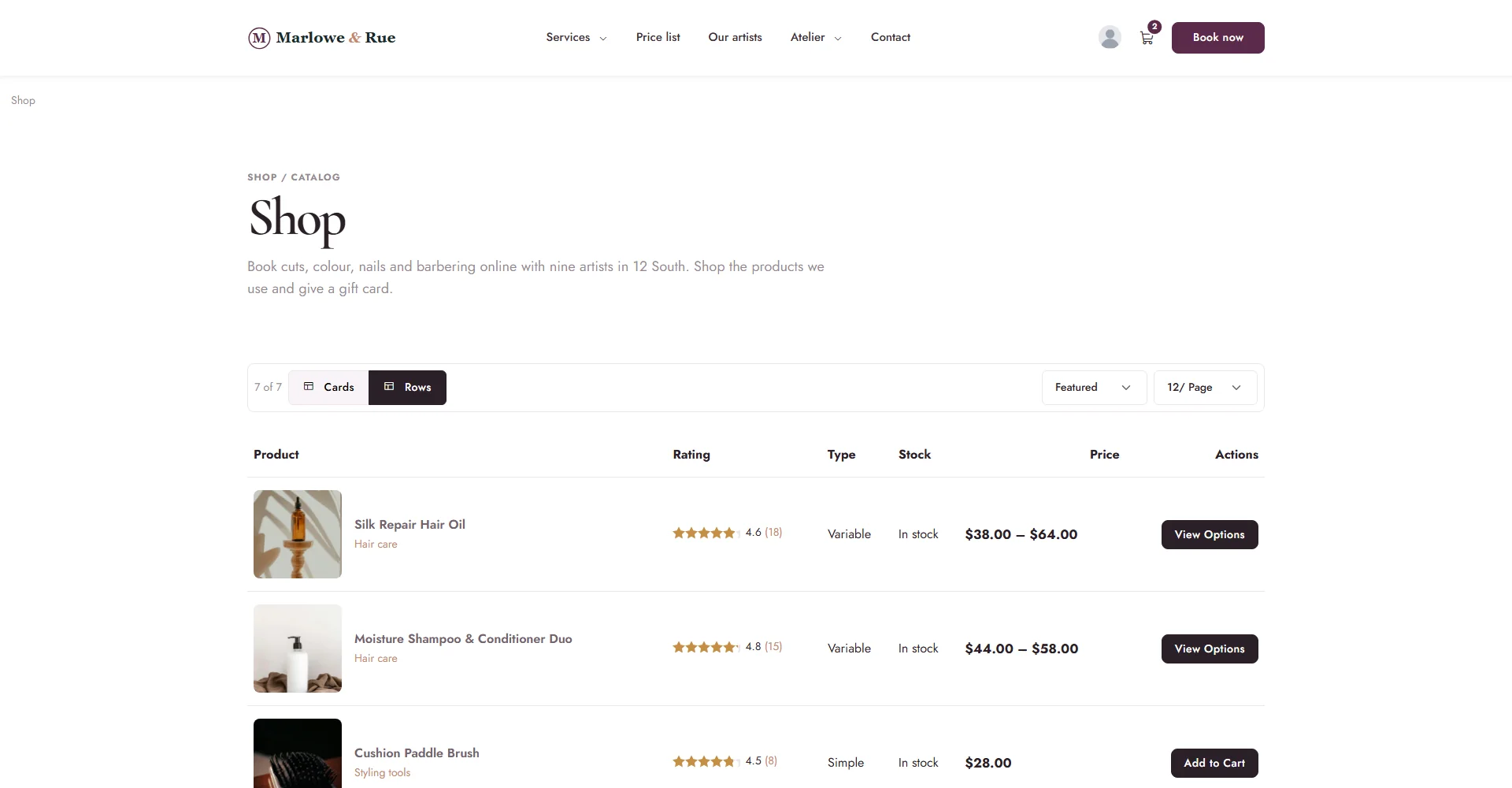
Task: Open the Styling tools category link
Action: click(x=382, y=773)
